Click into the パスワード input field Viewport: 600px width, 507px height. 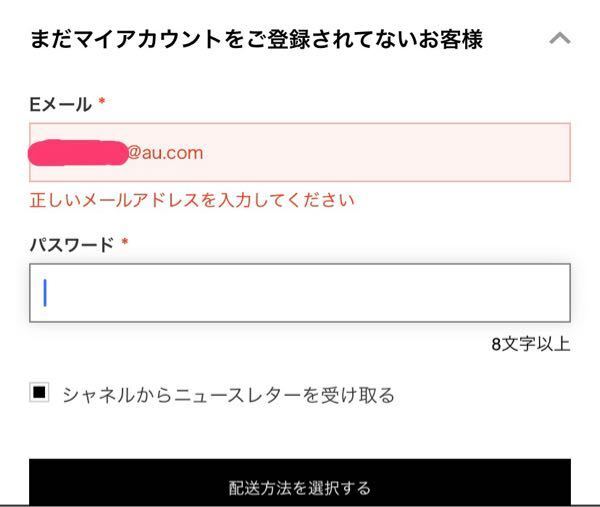click(x=300, y=293)
